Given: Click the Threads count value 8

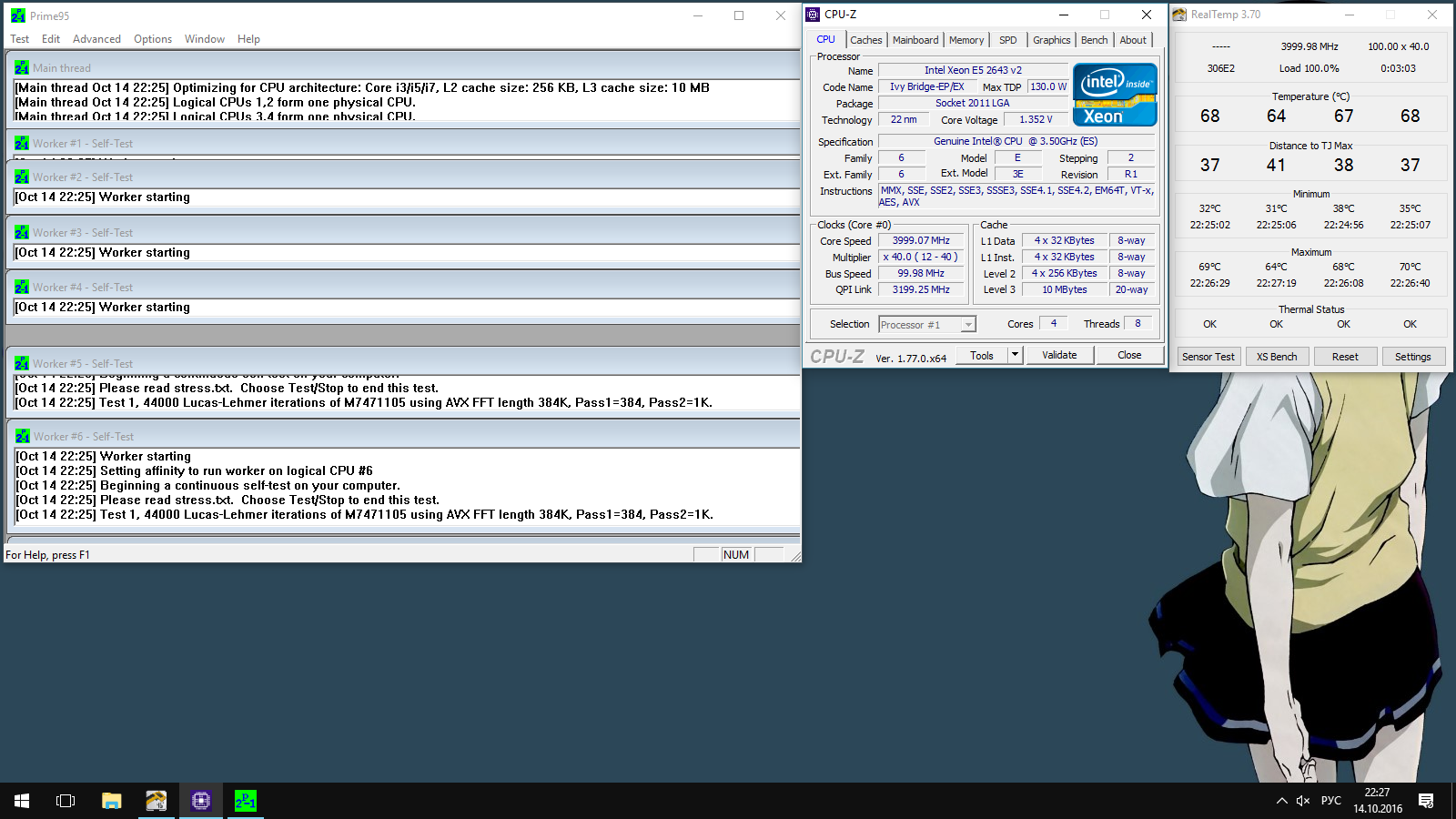Looking at the screenshot, I should pos(1137,323).
